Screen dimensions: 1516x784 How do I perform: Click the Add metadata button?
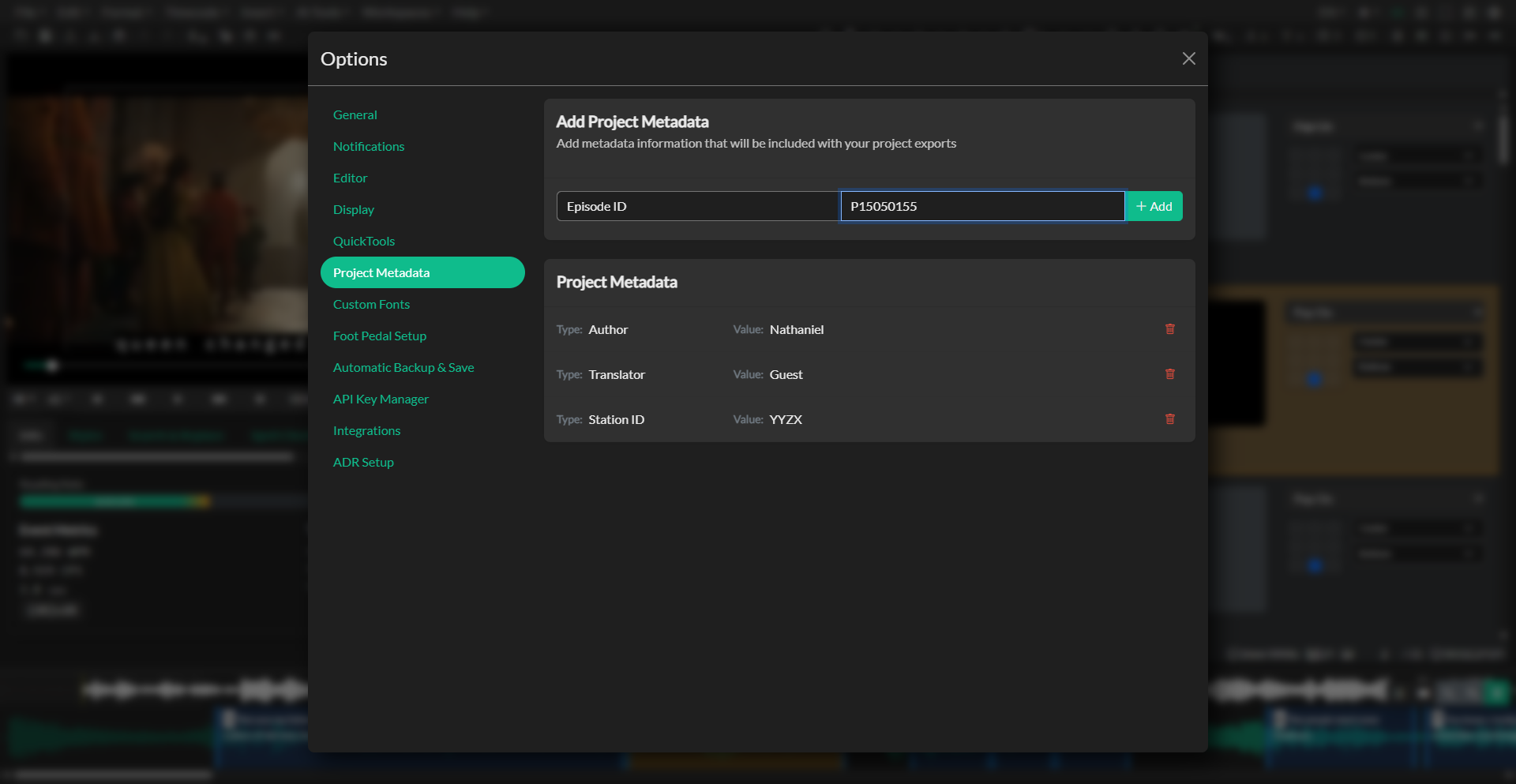click(1154, 206)
